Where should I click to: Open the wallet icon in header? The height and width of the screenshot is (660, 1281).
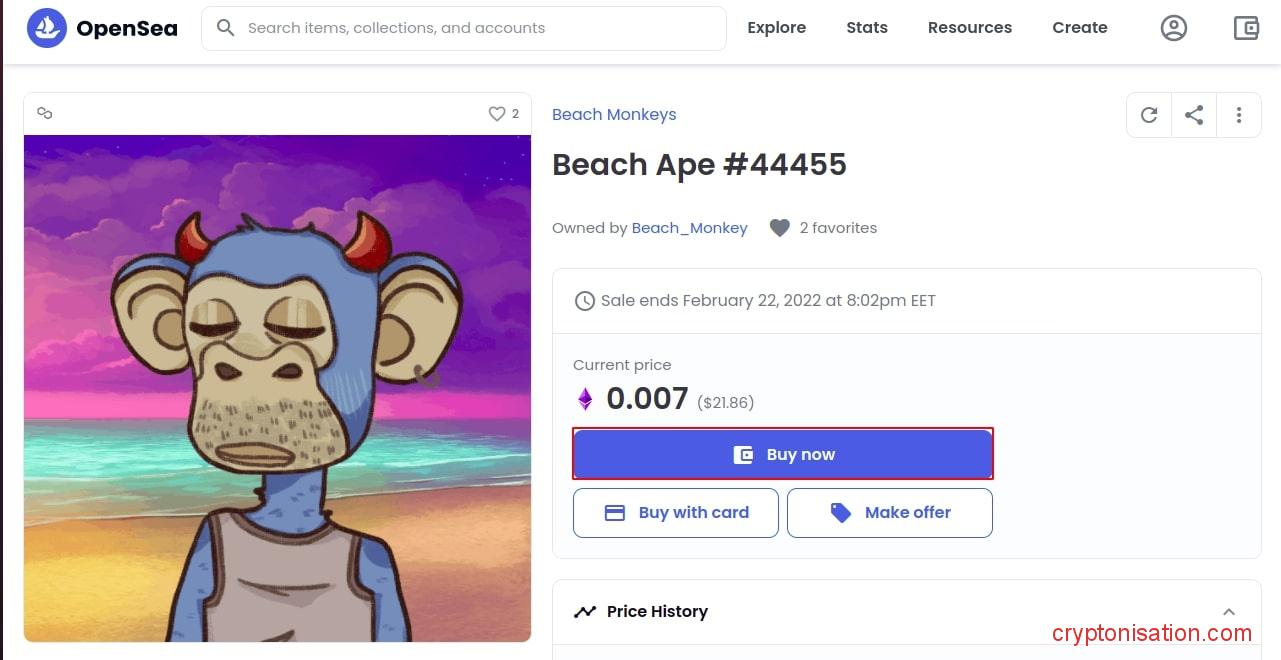(1246, 28)
